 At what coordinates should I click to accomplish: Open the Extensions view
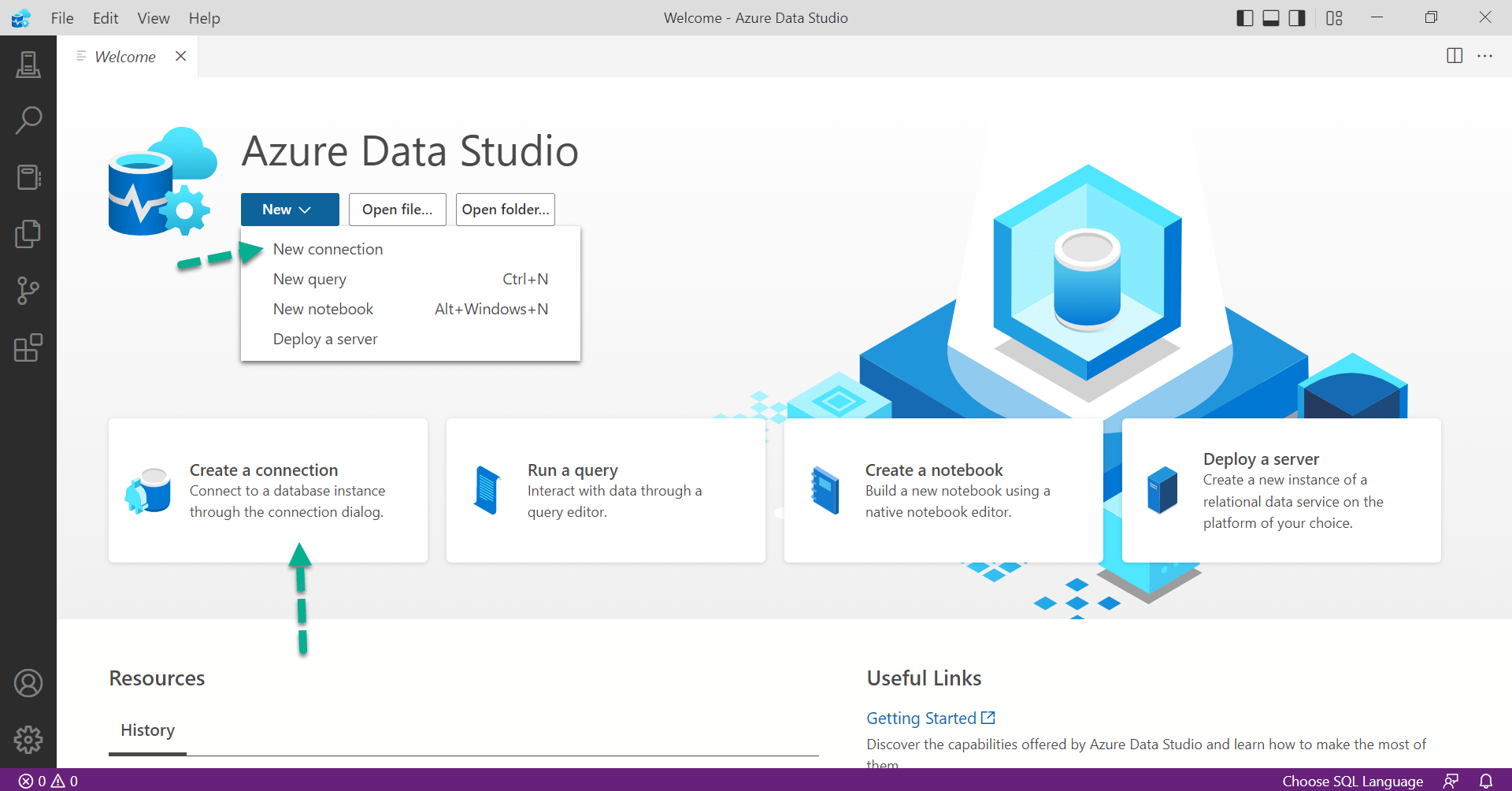(x=28, y=347)
